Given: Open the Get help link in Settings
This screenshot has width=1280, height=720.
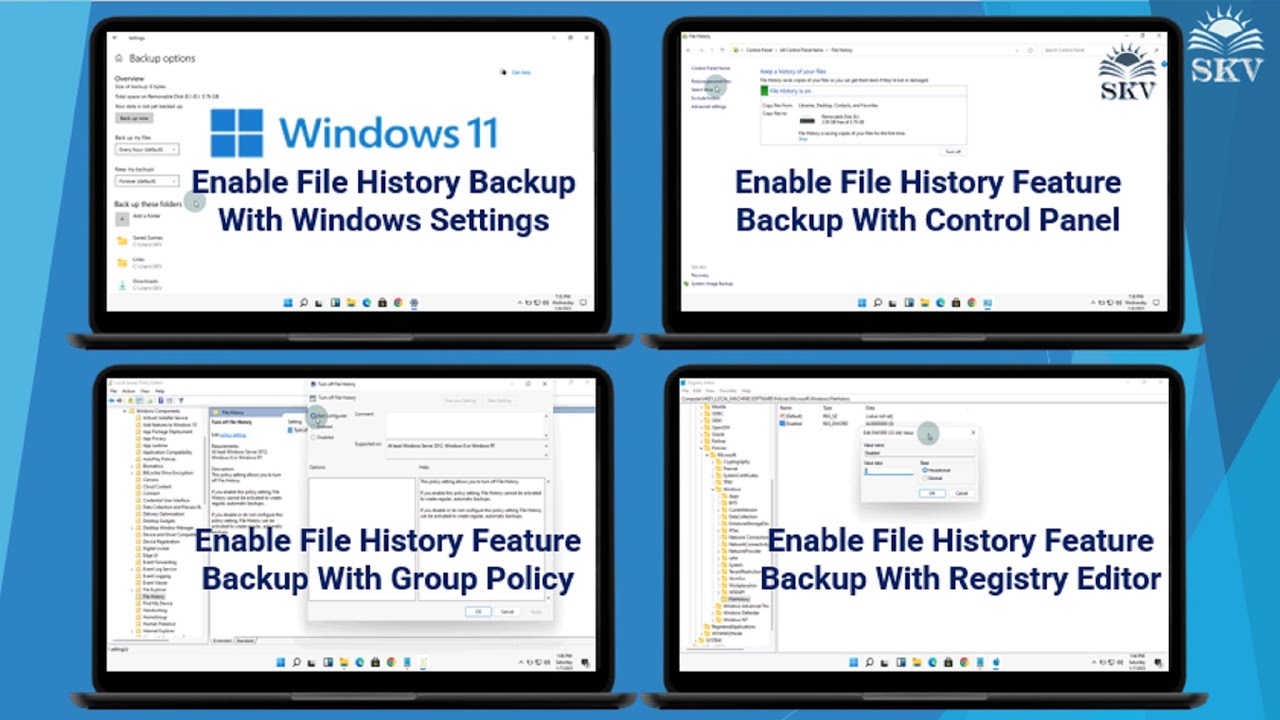Looking at the screenshot, I should click(521, 73).
